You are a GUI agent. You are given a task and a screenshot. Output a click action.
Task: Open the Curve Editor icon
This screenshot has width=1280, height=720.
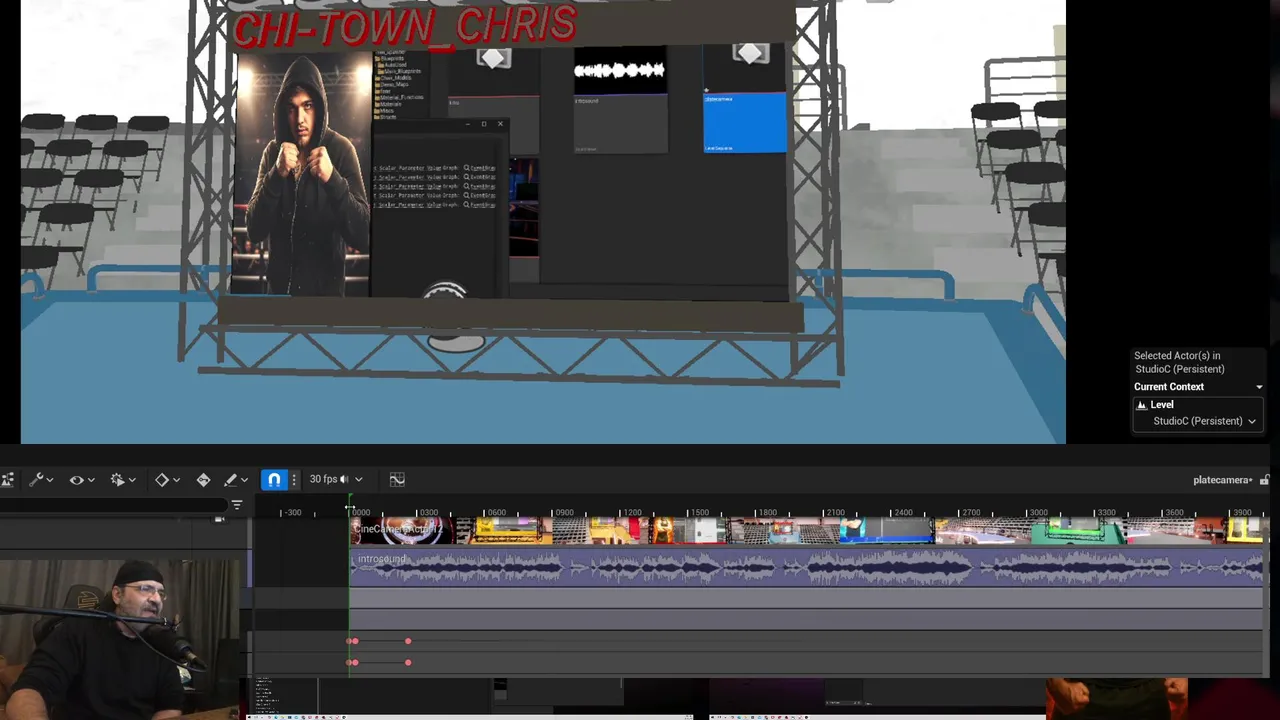397,479
